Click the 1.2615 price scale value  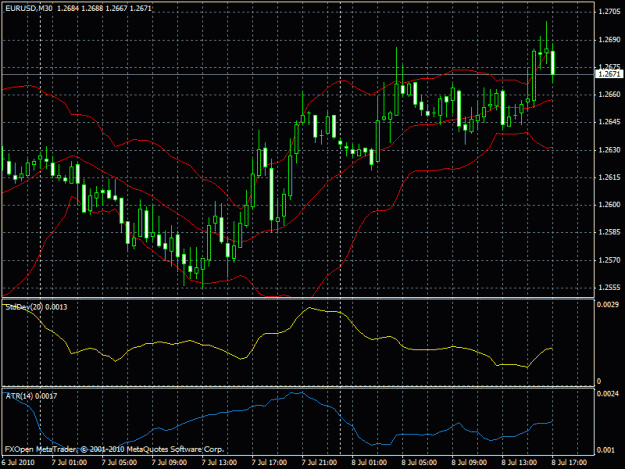click(609, 177)
